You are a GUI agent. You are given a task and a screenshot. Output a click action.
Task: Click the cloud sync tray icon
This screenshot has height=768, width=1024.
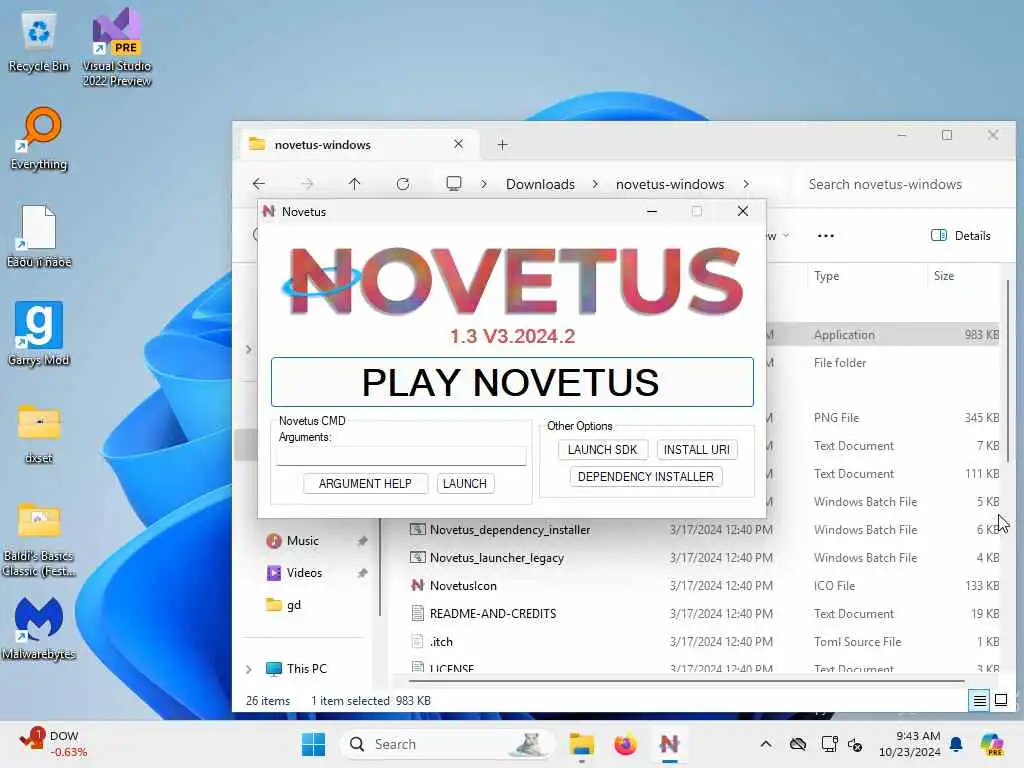(x=797, y=744)
